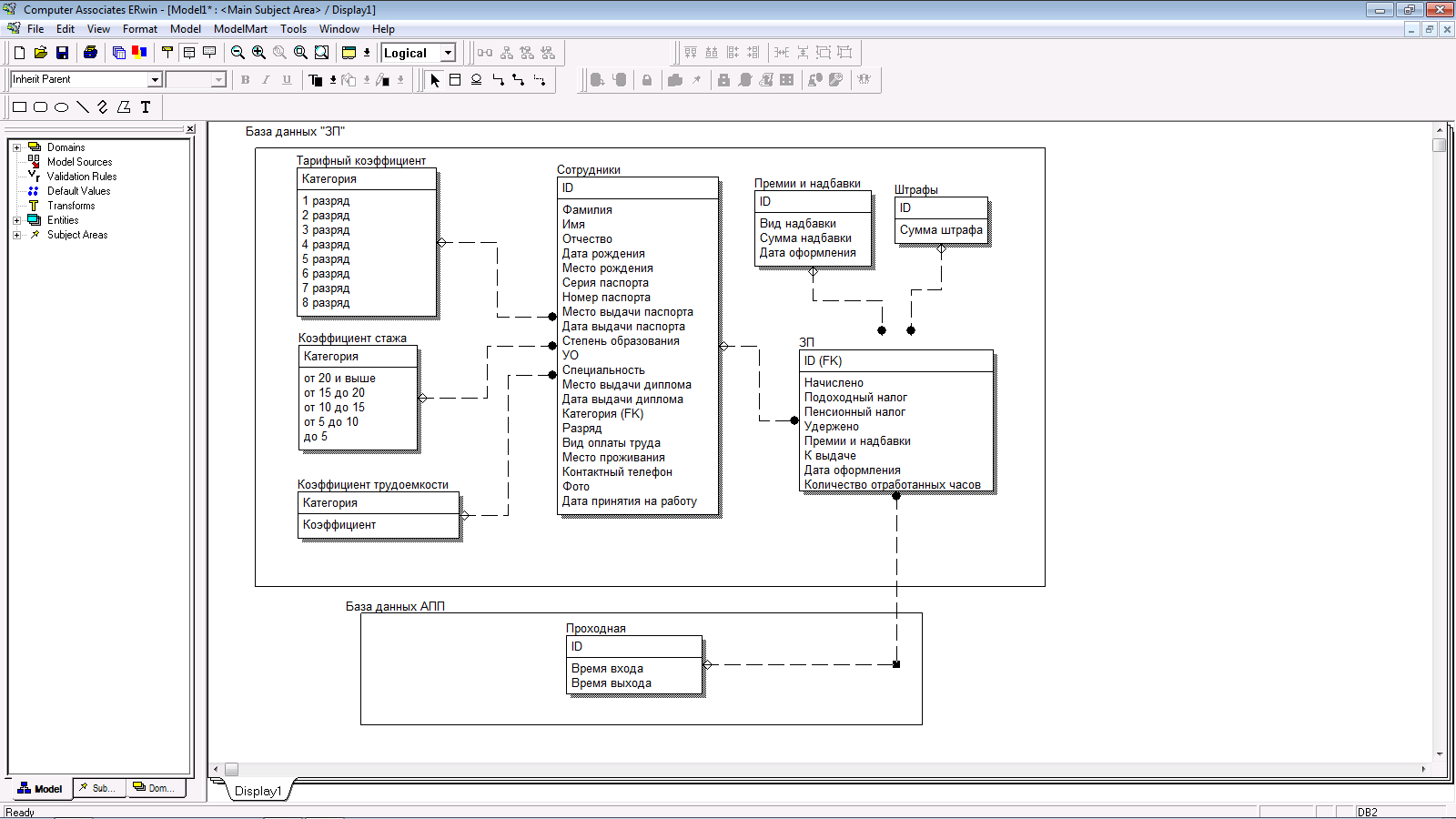Expand the Entities tree node

point(16,220)
